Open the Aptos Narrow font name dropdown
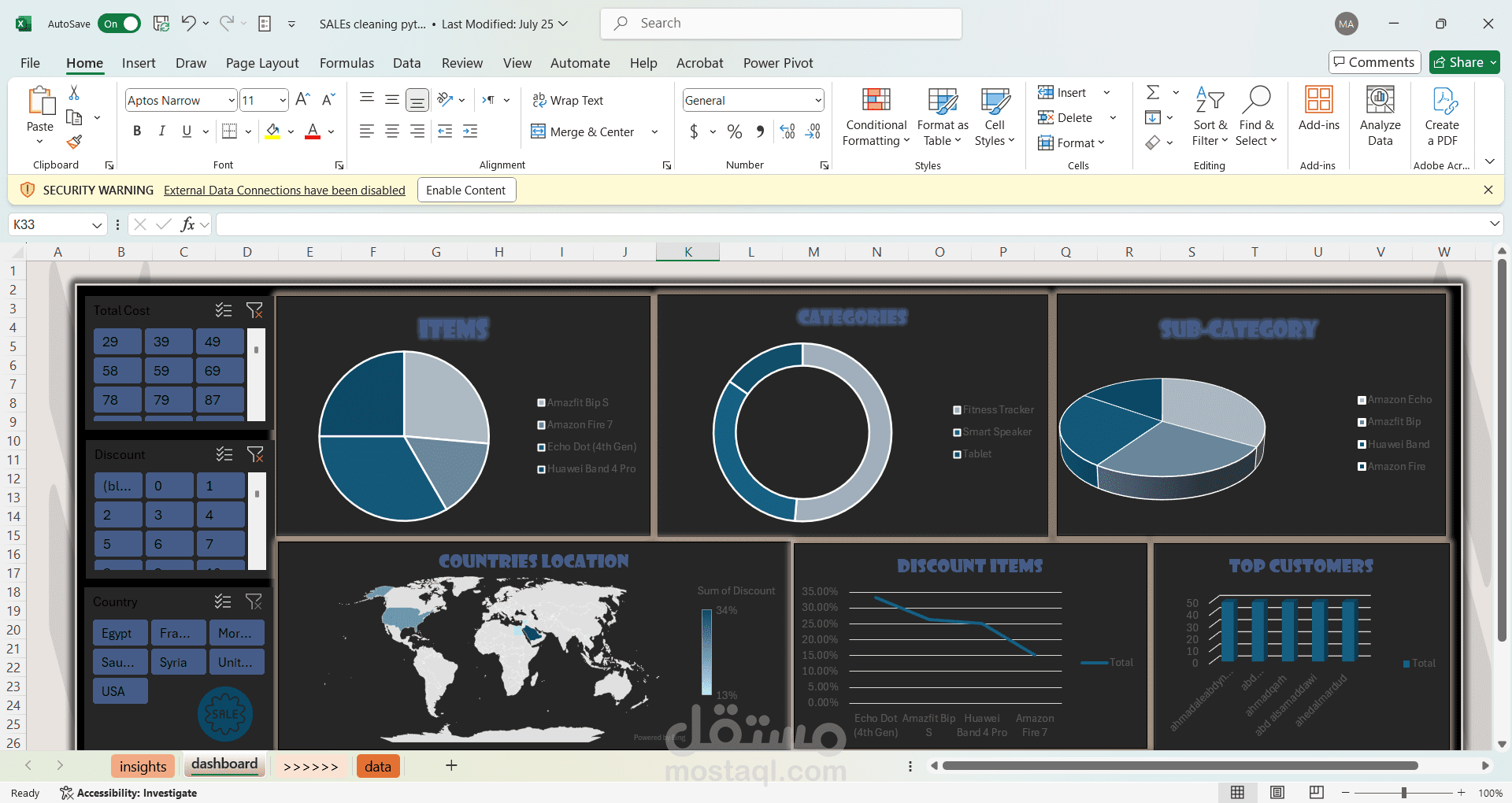1512x803 pixels. pos(232,100)
